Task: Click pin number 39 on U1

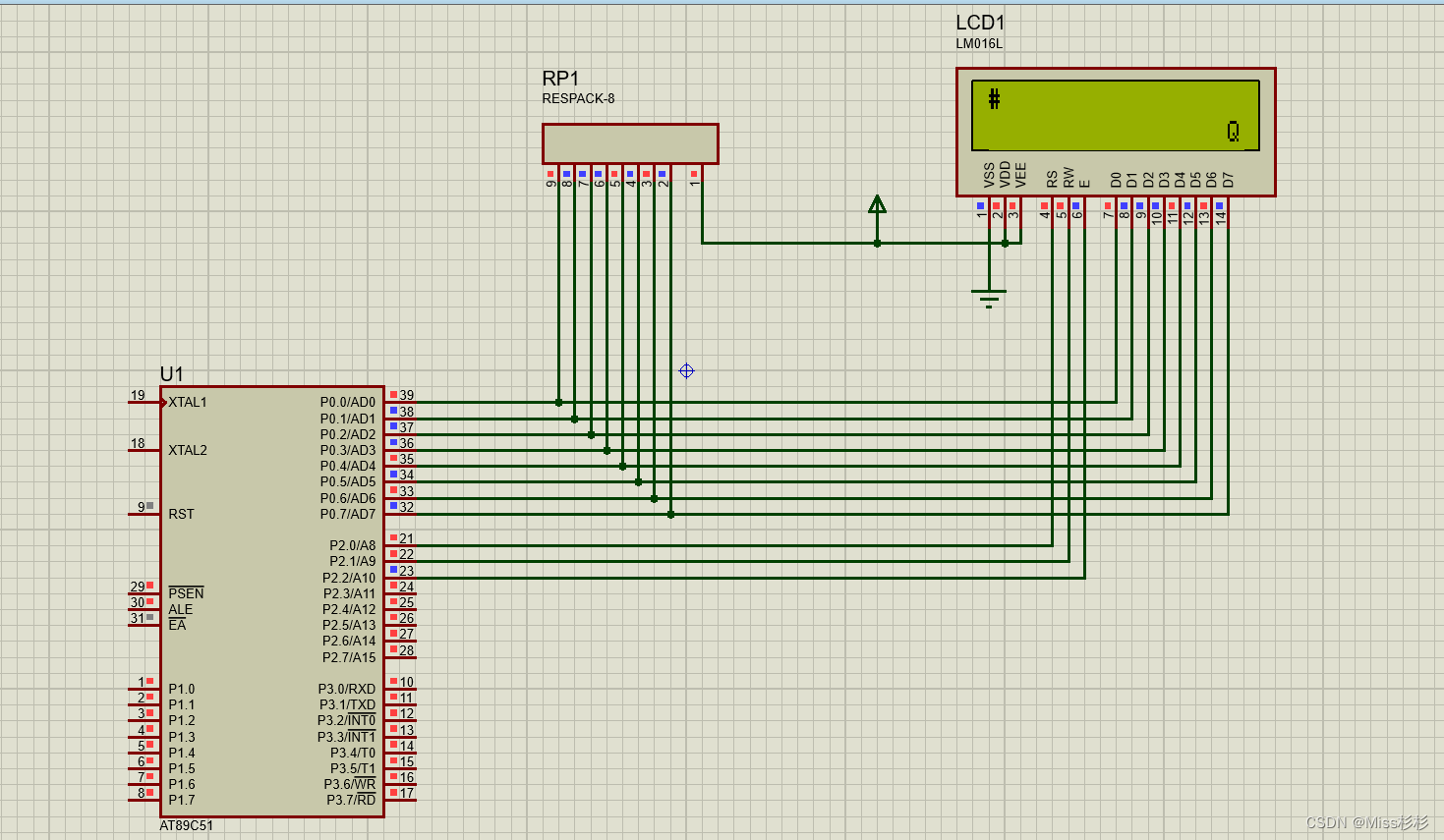Action: coord(406,395)
